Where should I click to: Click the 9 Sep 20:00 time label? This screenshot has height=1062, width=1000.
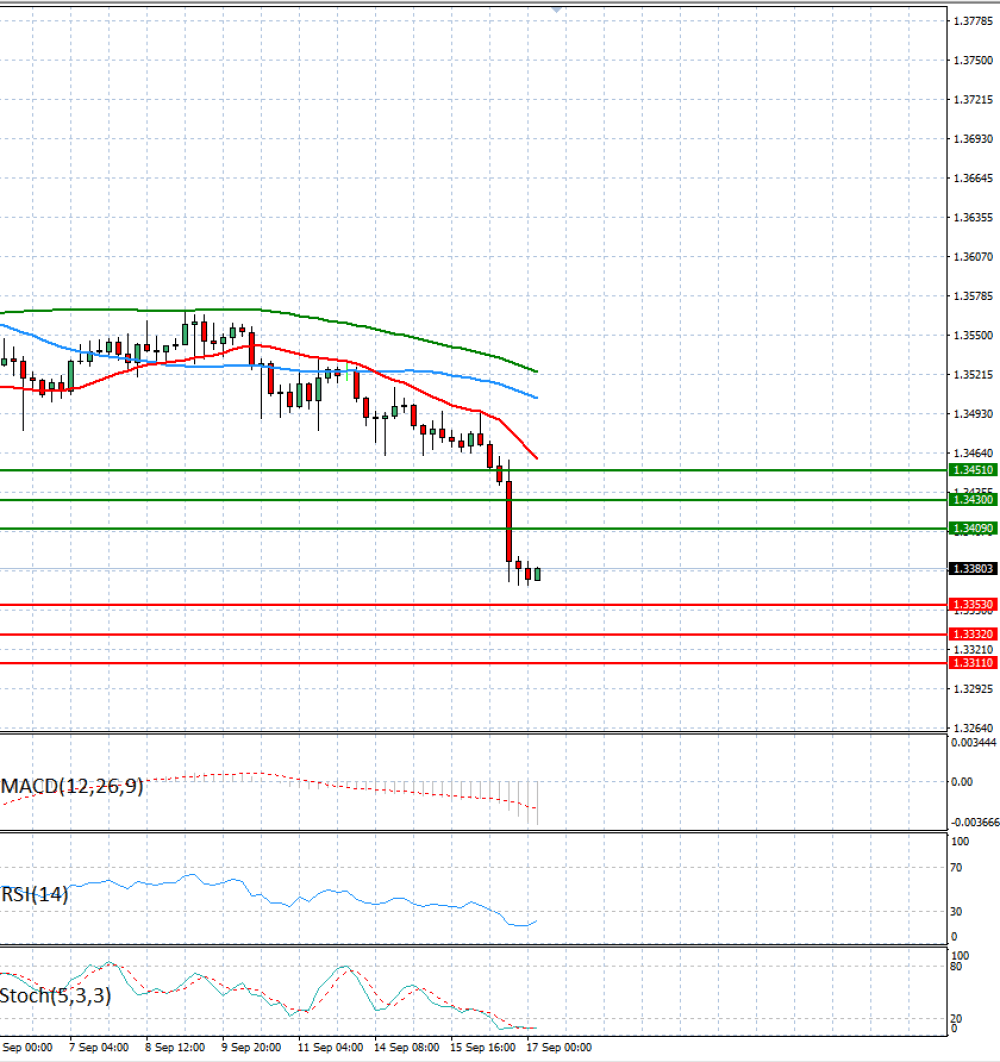point(251,1047)
